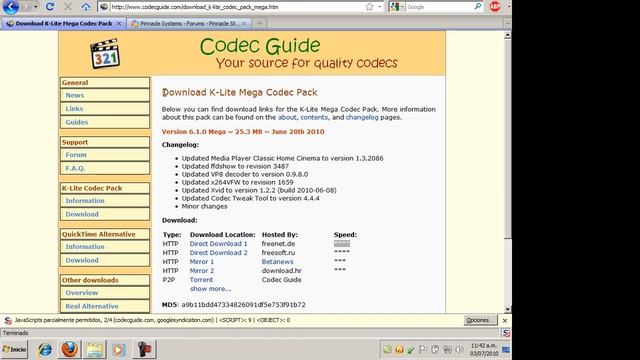Open the address bar history dropdown
Screen dimensions: 640x360
click(x=380, y=7)
